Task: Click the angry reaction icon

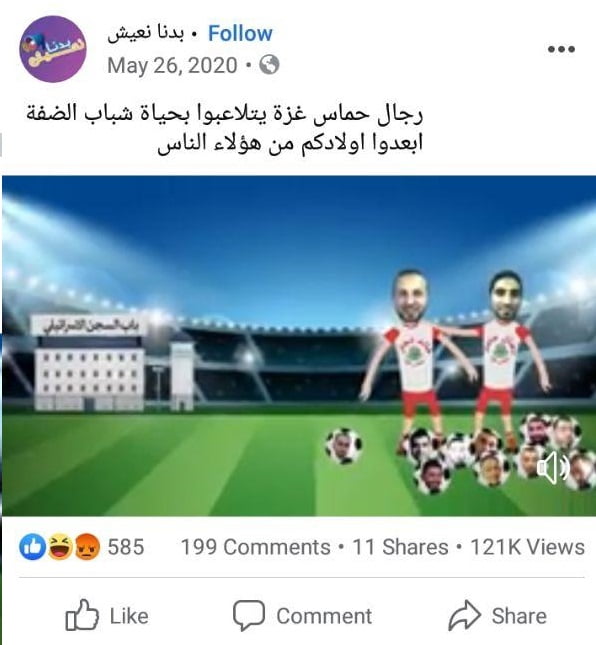Action: (x=87, y=547)
